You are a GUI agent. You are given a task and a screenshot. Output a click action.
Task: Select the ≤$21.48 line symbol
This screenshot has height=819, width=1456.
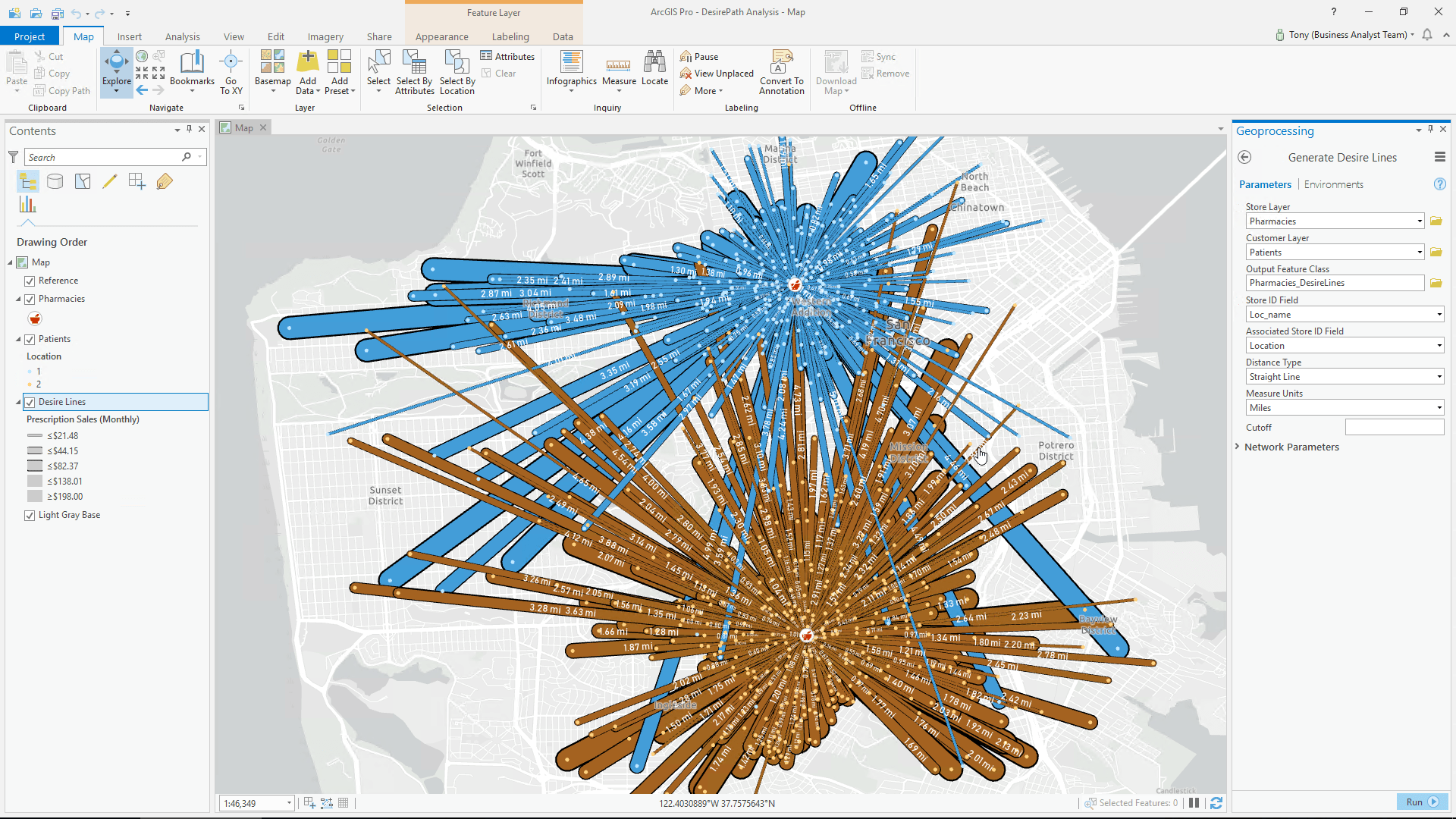[x=34, y=435]
